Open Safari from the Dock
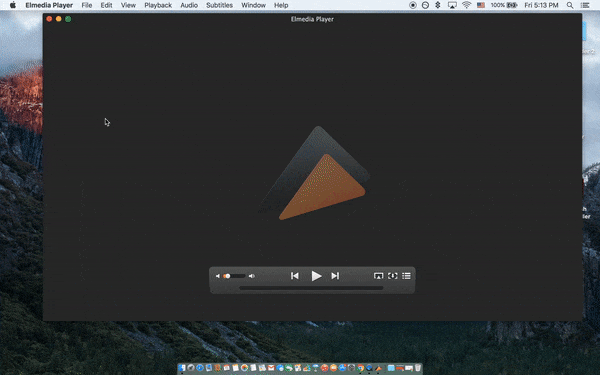This screenshot has height=375, width=600. coord(200,368)
